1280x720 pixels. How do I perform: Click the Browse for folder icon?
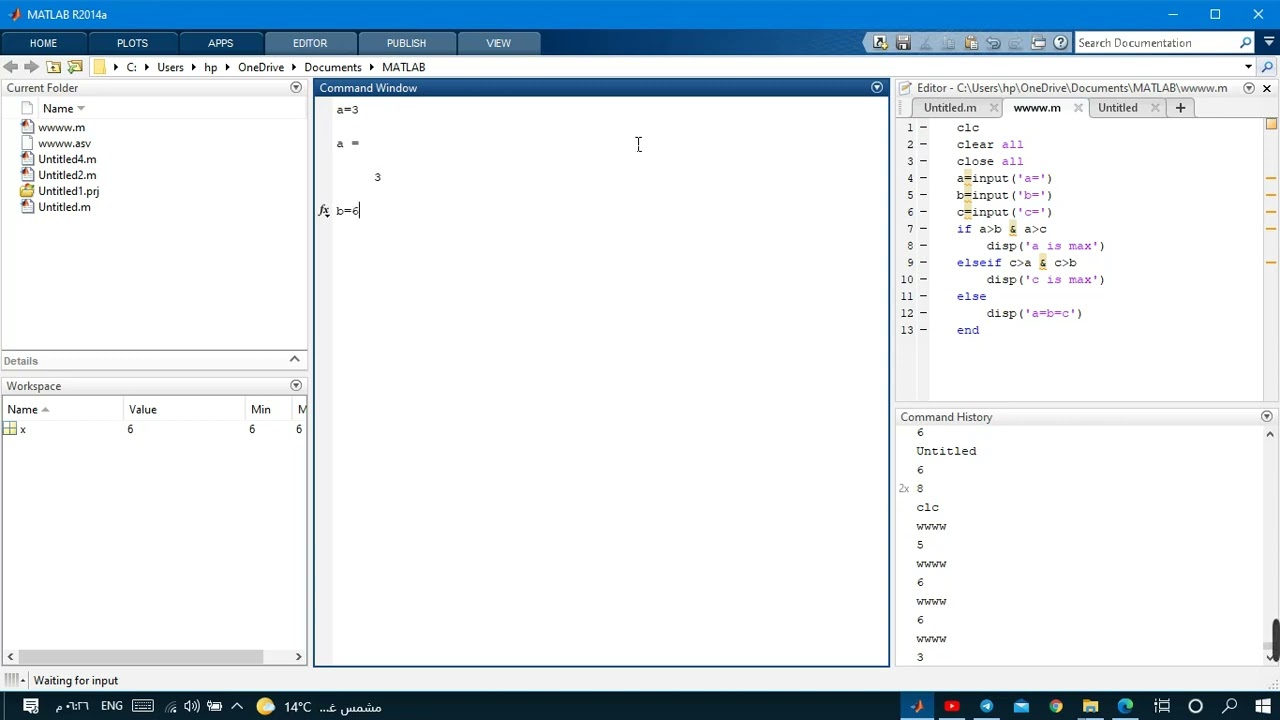click(x=75, y=67)
